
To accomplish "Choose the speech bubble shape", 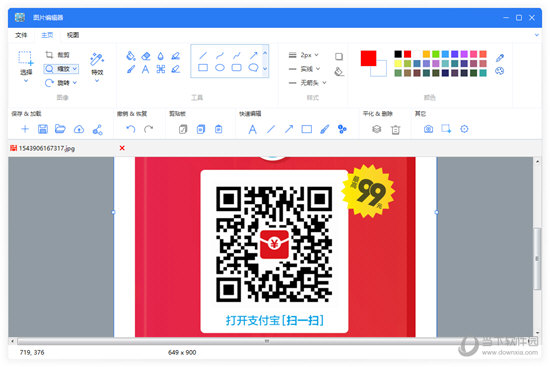I will pos(254,68).
